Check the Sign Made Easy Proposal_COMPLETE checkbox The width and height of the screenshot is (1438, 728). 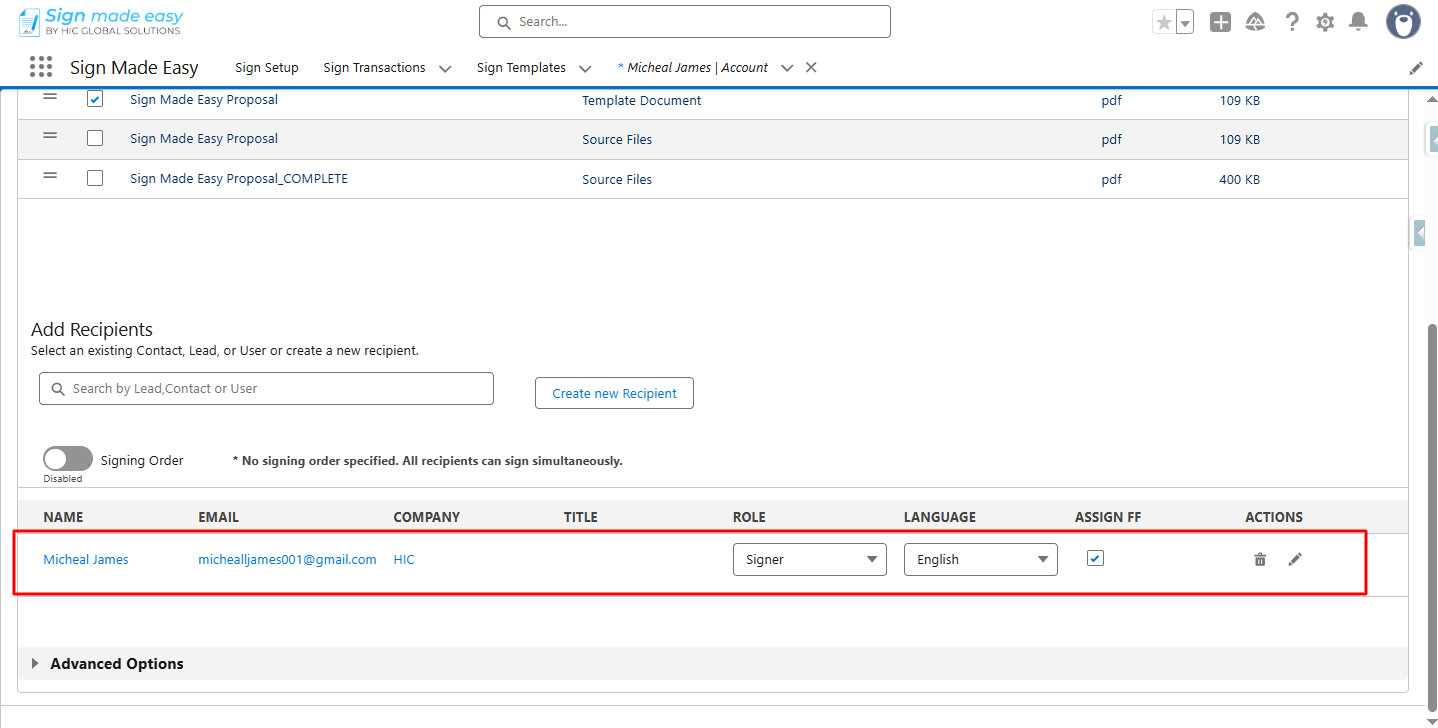95,178
